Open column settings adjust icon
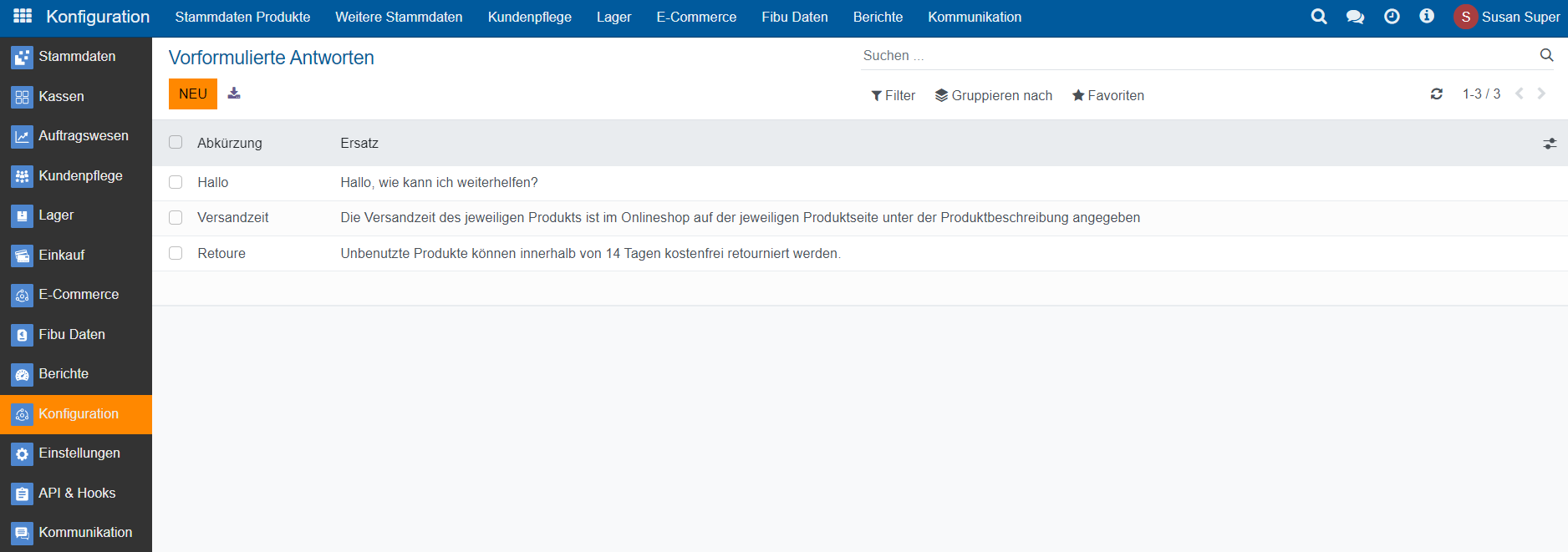The height and width of the screenshot is (552, 1568). point(1550,144)
